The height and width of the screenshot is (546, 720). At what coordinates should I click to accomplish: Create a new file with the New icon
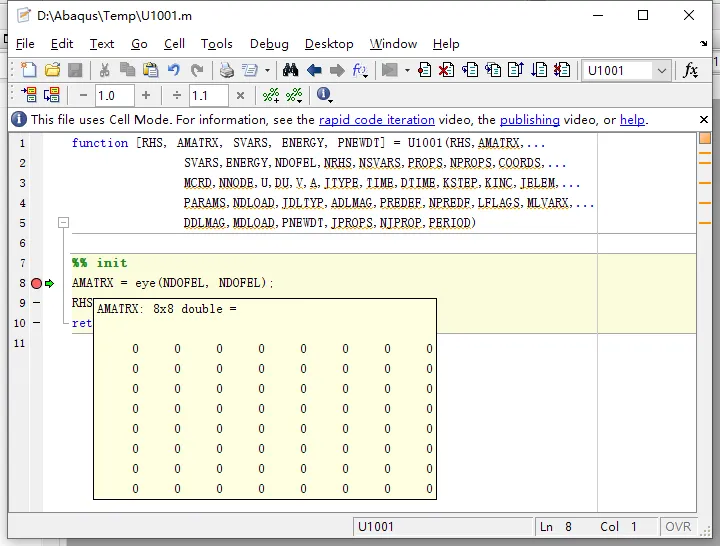pos(29,70)
